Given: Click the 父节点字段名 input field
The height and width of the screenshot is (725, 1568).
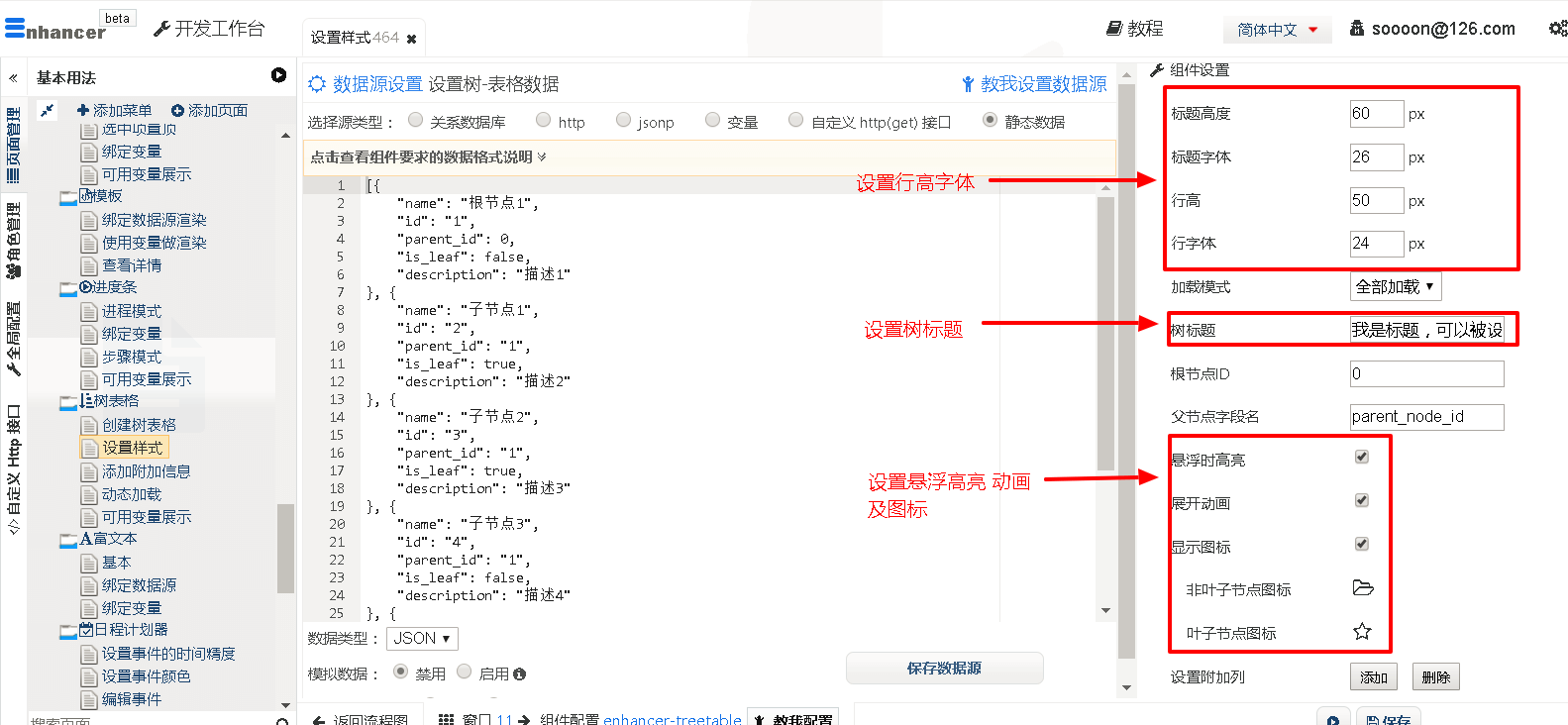Looking at the screenshot, I should (1426, 417).
